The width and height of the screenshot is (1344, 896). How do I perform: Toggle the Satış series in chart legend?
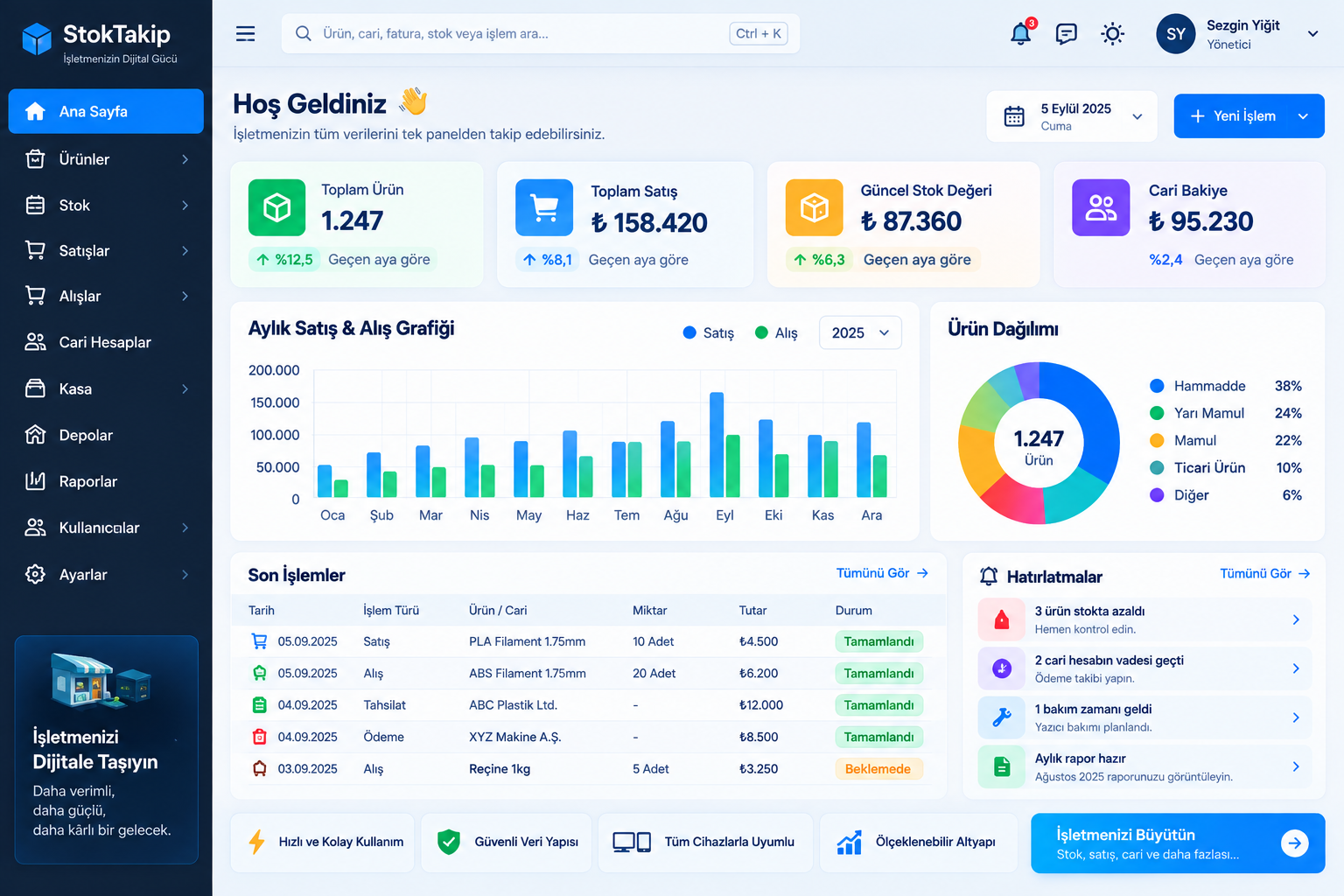pos(708,332)
